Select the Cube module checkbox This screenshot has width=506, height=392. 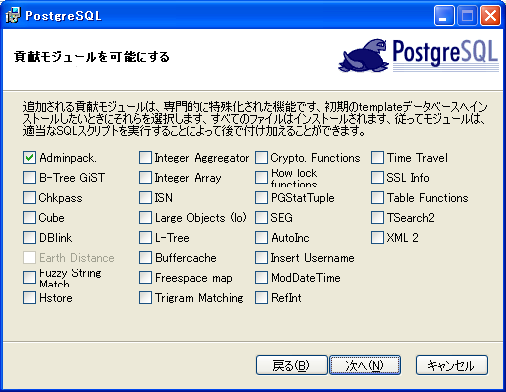29,218
